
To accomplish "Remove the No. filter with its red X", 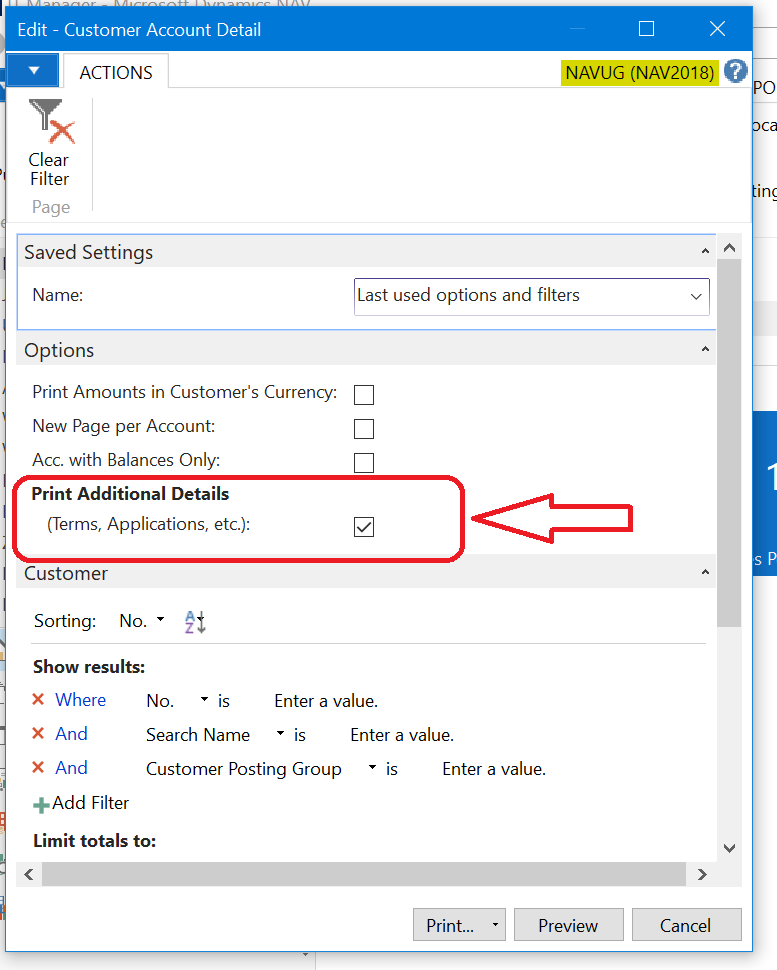I will click(x=40, y=700).
